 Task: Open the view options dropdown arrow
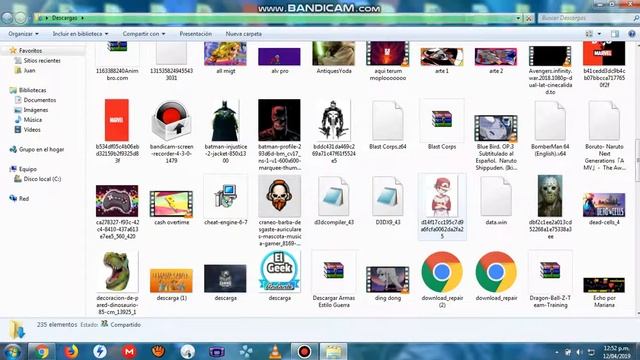pyautogui.click(x=599, y=34)
